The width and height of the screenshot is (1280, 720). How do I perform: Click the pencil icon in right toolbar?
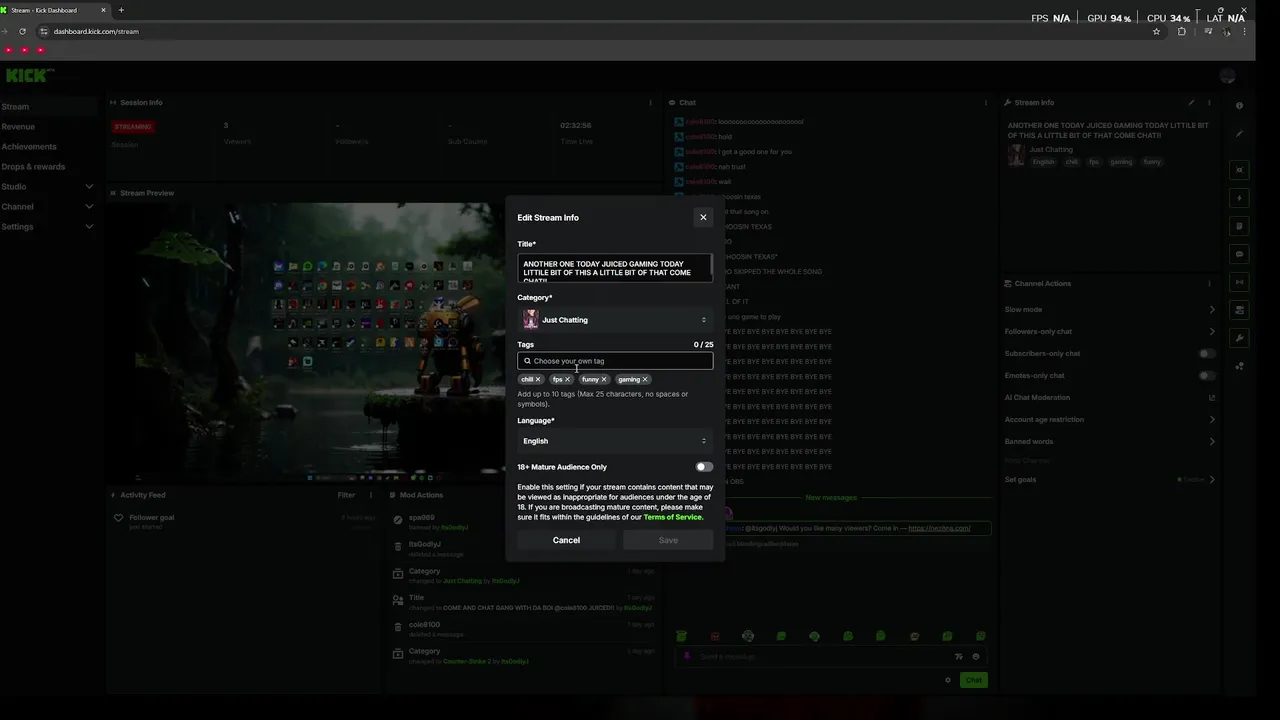pos(1239,134)
